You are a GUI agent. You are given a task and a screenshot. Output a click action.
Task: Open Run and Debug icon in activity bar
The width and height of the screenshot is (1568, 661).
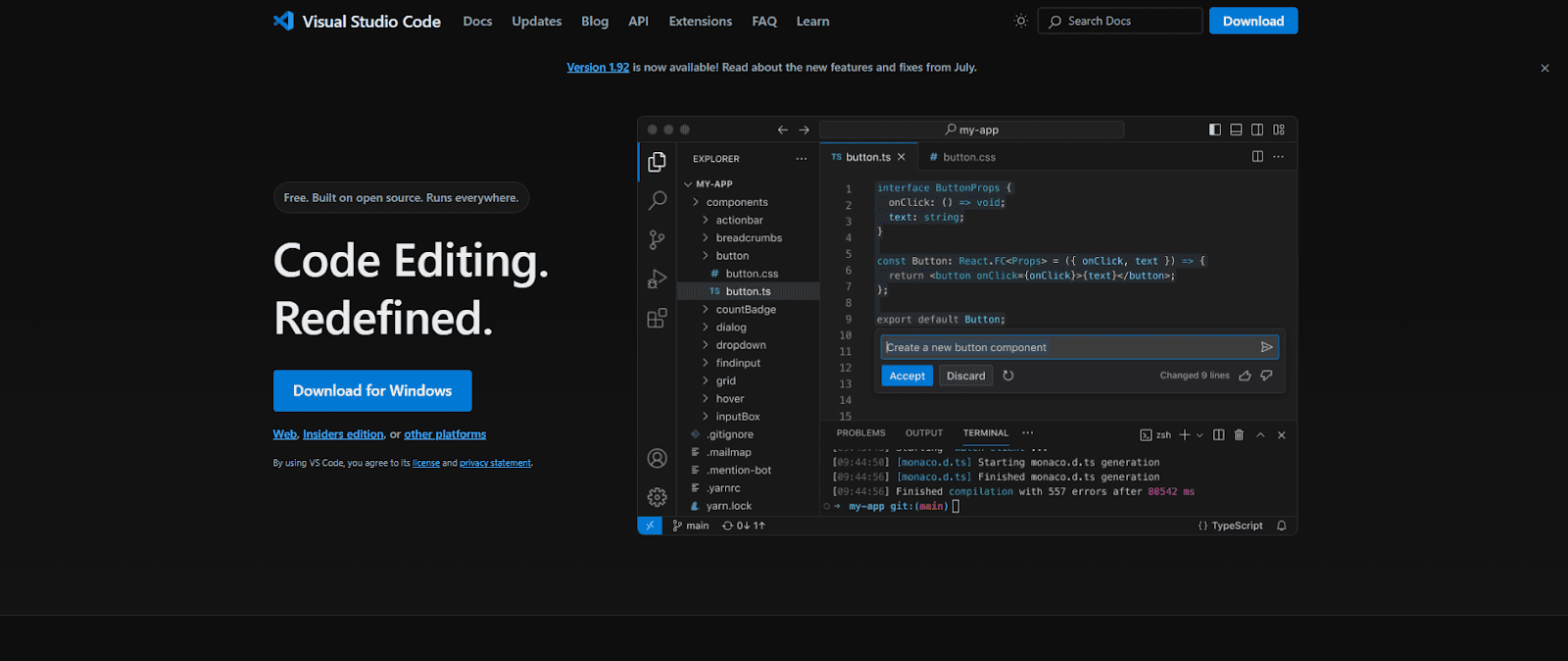point(657,280)
